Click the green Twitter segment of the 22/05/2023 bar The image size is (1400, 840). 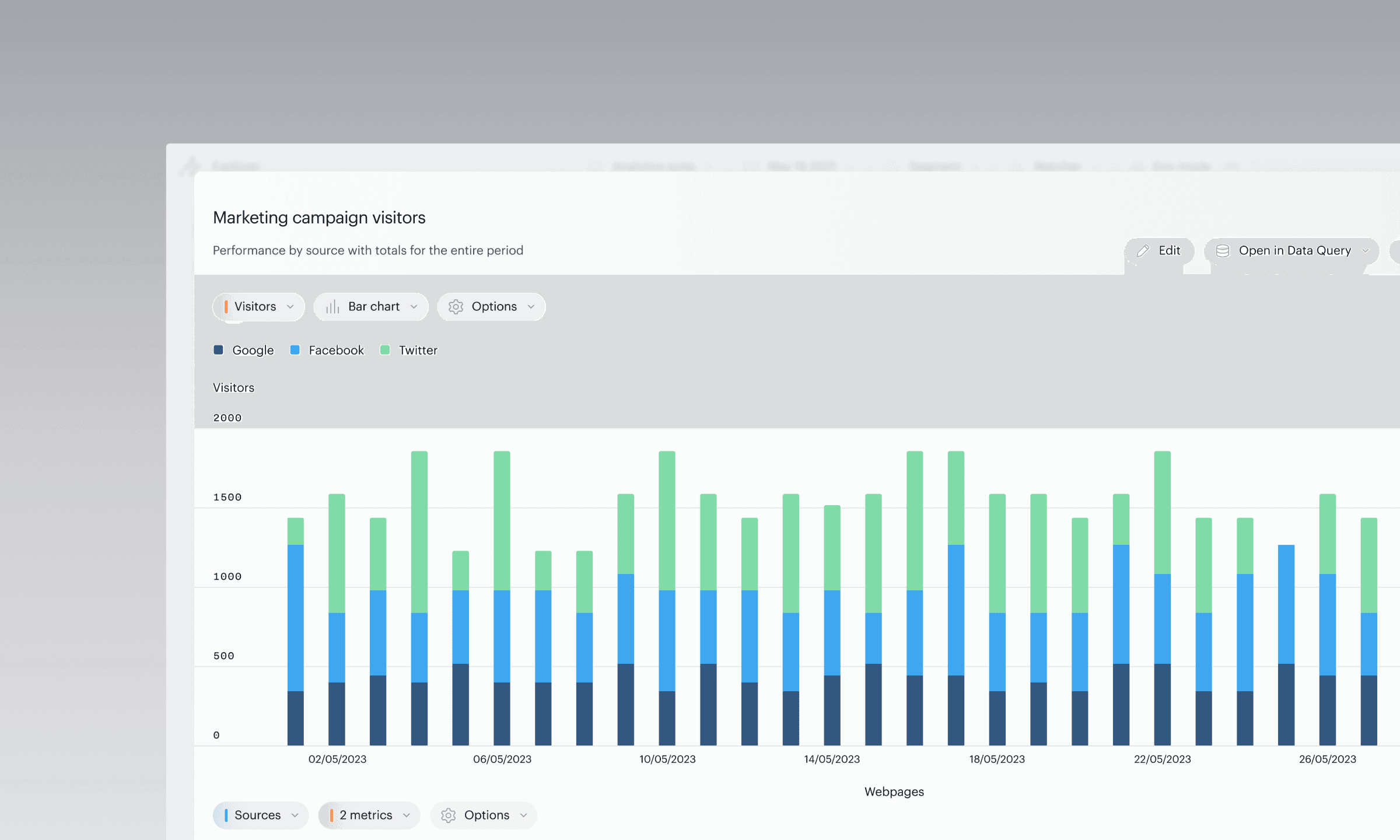point(1162,512)
